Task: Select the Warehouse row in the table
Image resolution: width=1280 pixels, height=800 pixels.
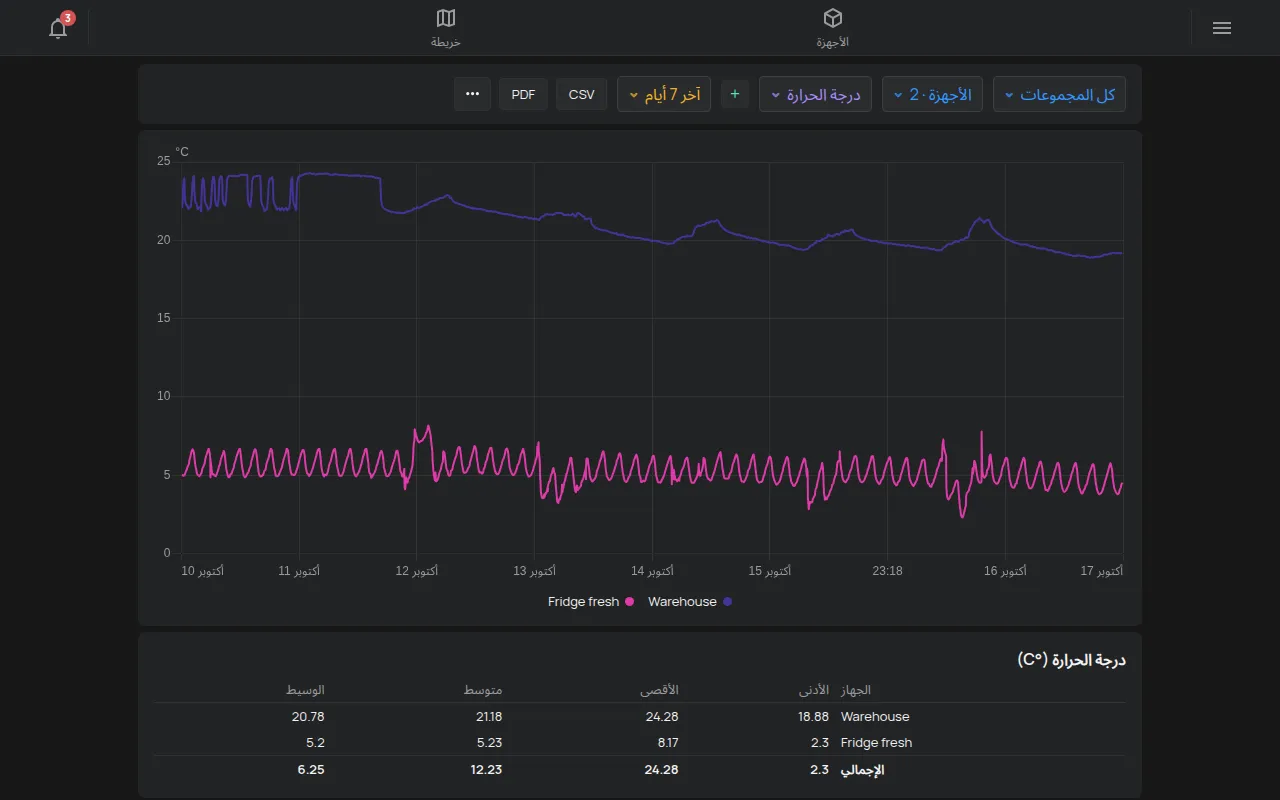Action: point(640,716)
